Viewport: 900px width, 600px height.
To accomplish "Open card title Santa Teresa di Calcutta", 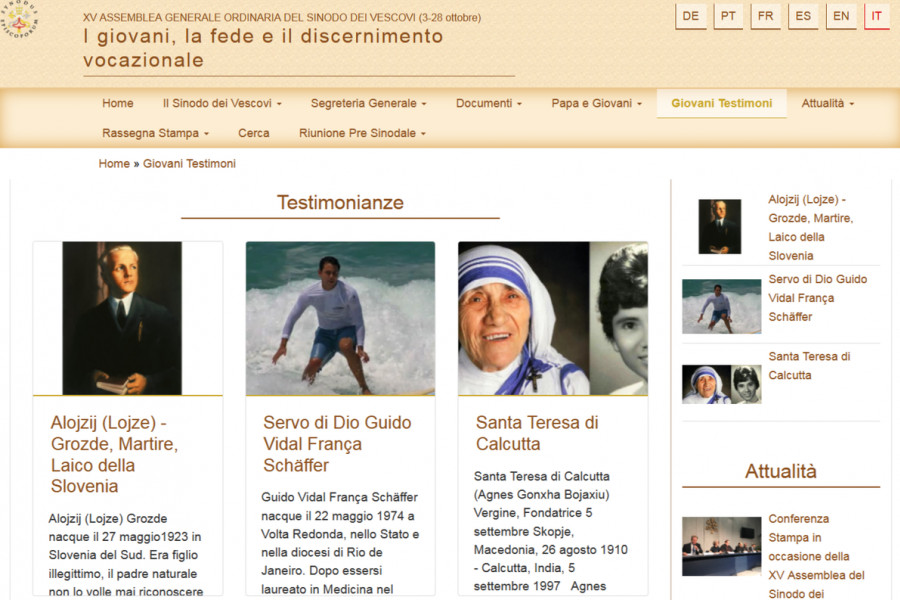I will (x=537, y=433).
